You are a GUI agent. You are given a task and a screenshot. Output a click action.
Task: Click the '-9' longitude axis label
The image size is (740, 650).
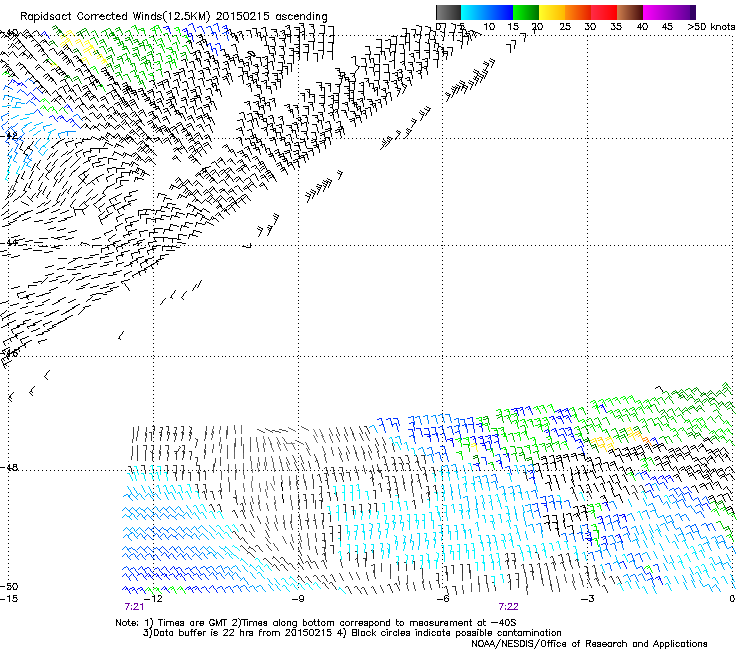[298, 599]
